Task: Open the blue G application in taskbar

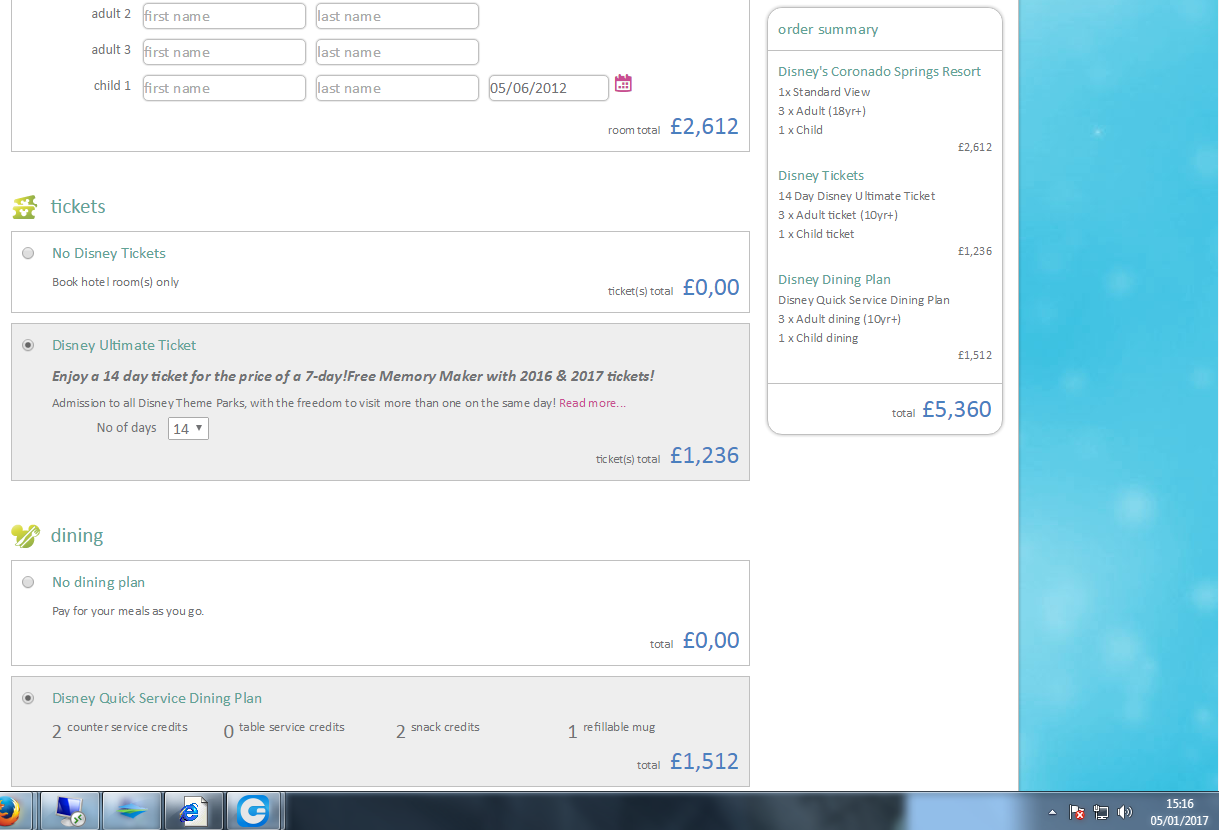Action: click(255, 812)
